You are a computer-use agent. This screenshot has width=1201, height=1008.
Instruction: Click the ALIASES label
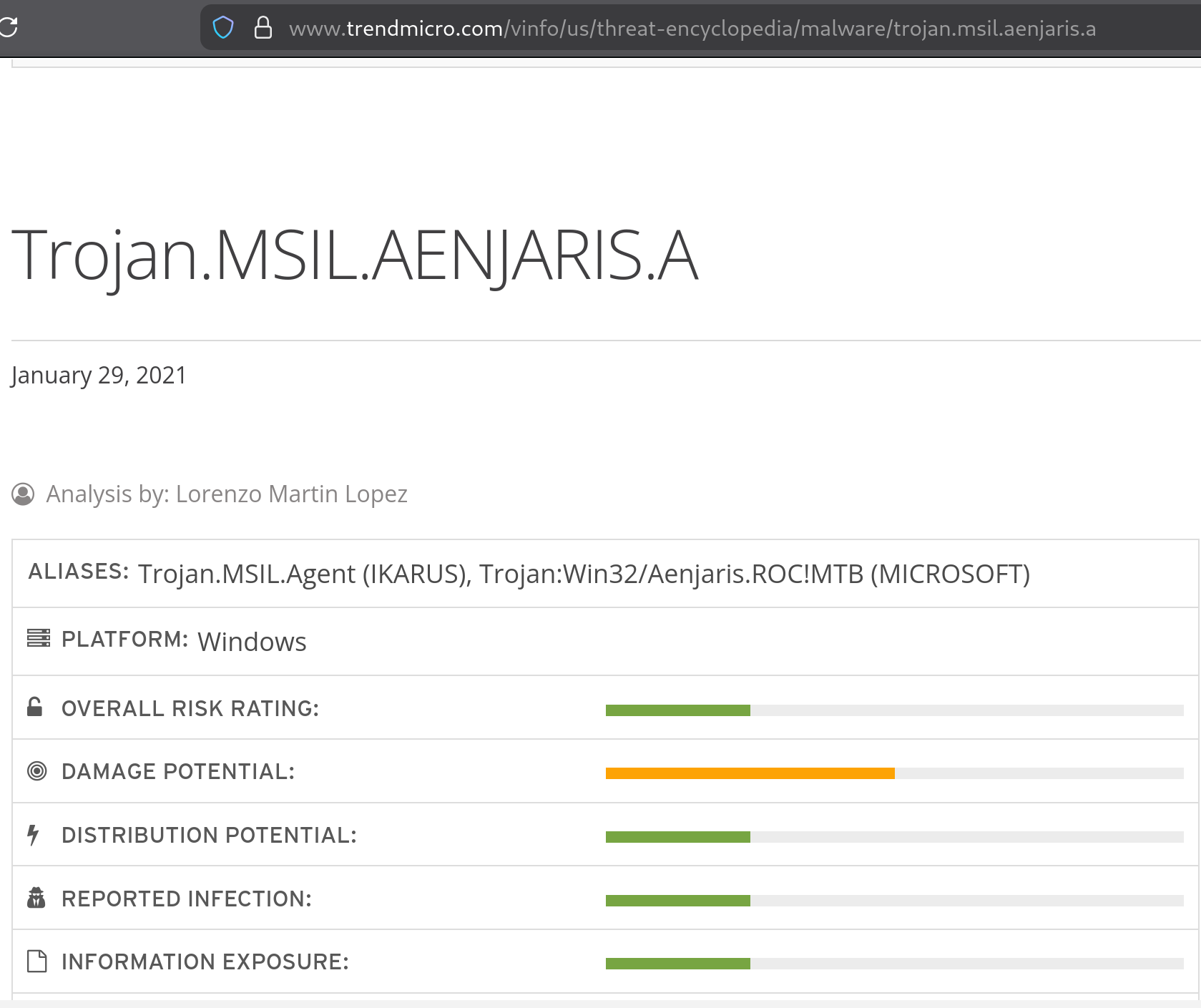tap(79, 572)
